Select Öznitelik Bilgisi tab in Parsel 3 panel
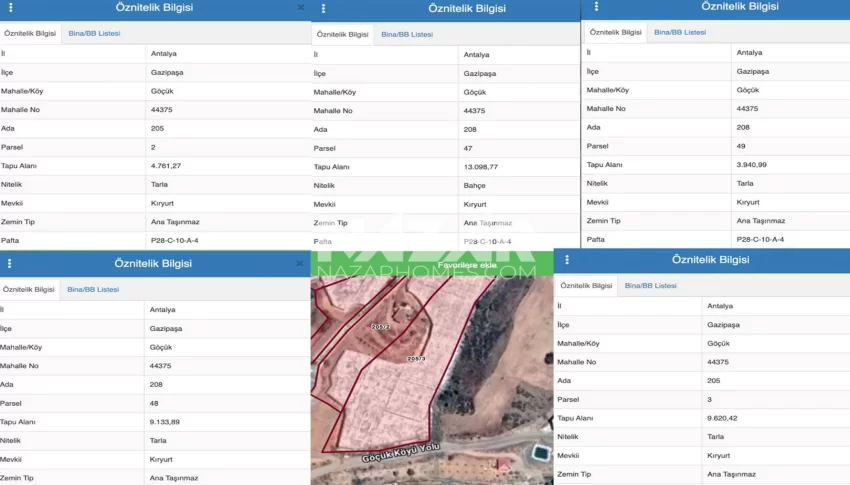The image size is (850, 485). tap(586, 285)
